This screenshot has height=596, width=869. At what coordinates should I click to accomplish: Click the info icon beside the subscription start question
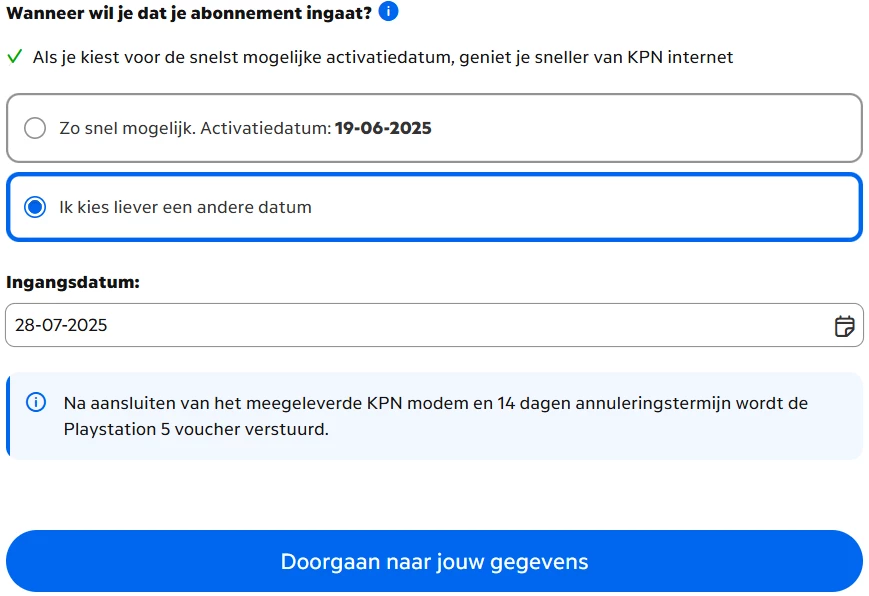pyautogui.click(x=388, y=11)
